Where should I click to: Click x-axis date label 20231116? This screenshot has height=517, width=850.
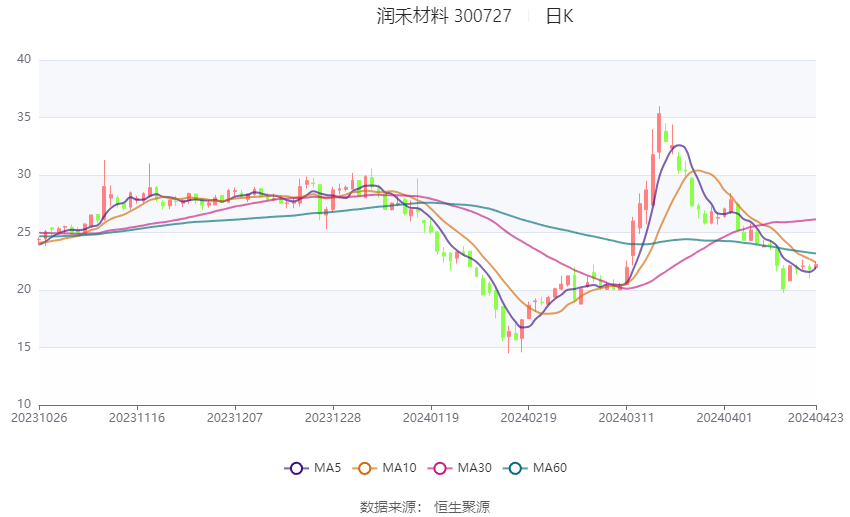[137, 418]
